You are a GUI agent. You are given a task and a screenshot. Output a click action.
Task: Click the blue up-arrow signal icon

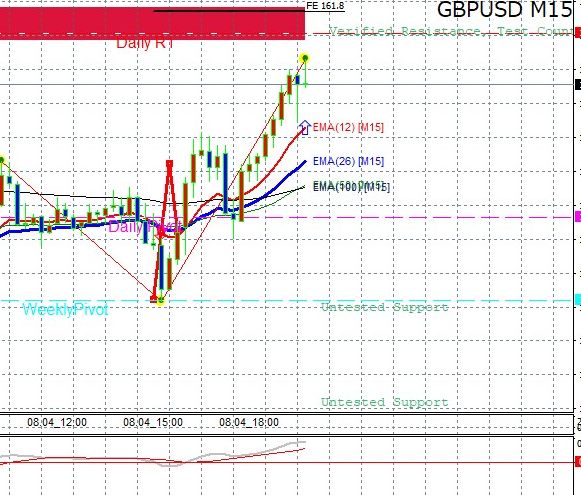(x=305, y=127)
